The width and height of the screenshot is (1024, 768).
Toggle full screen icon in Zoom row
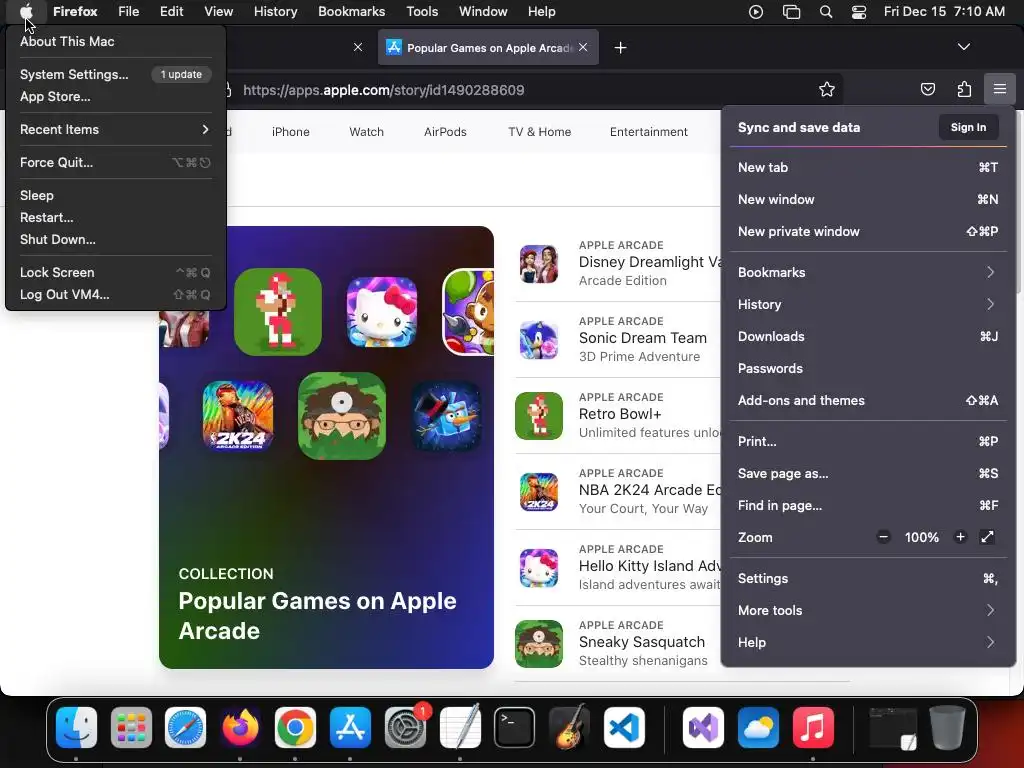point(987,537)
